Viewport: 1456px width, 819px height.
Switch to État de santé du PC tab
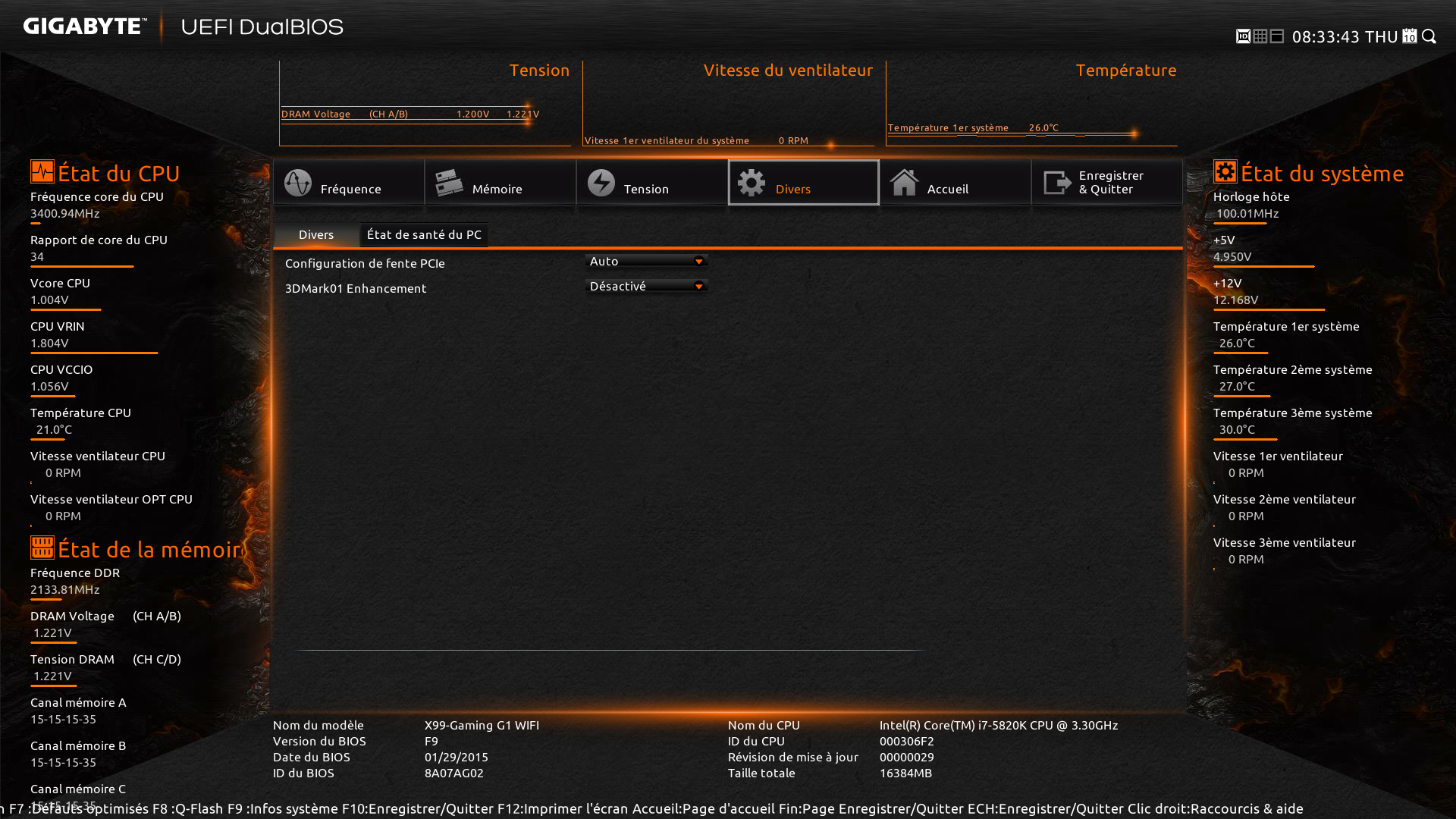424,235
